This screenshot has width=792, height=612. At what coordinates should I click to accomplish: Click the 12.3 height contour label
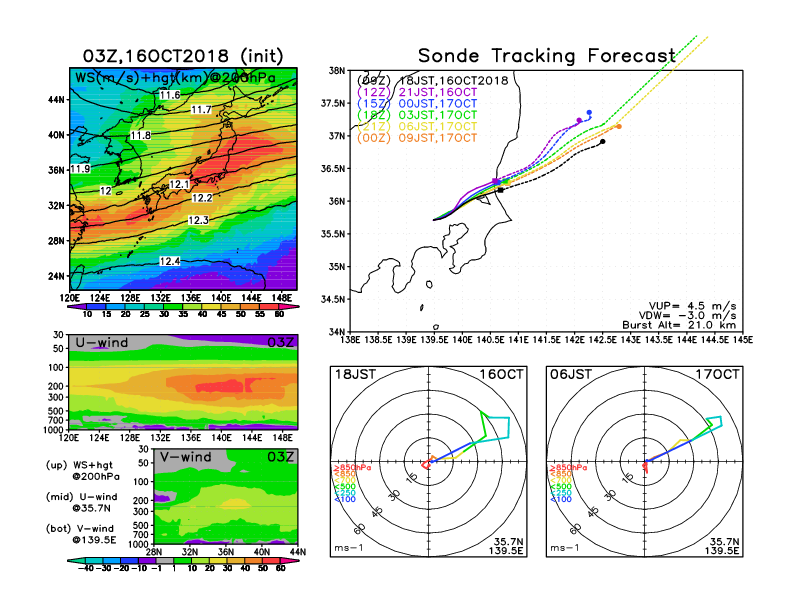[x=198, y=220]
